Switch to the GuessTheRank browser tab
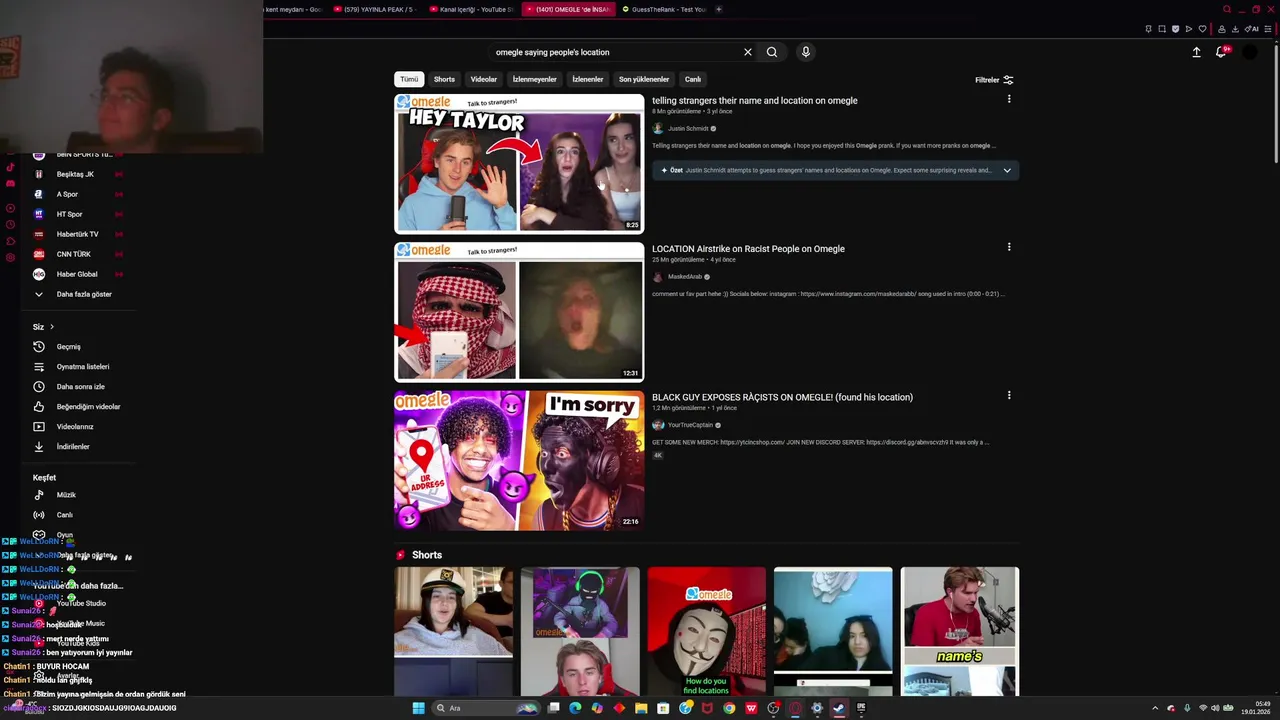This screenshot has height=720, width=1280. pos(664,9)
